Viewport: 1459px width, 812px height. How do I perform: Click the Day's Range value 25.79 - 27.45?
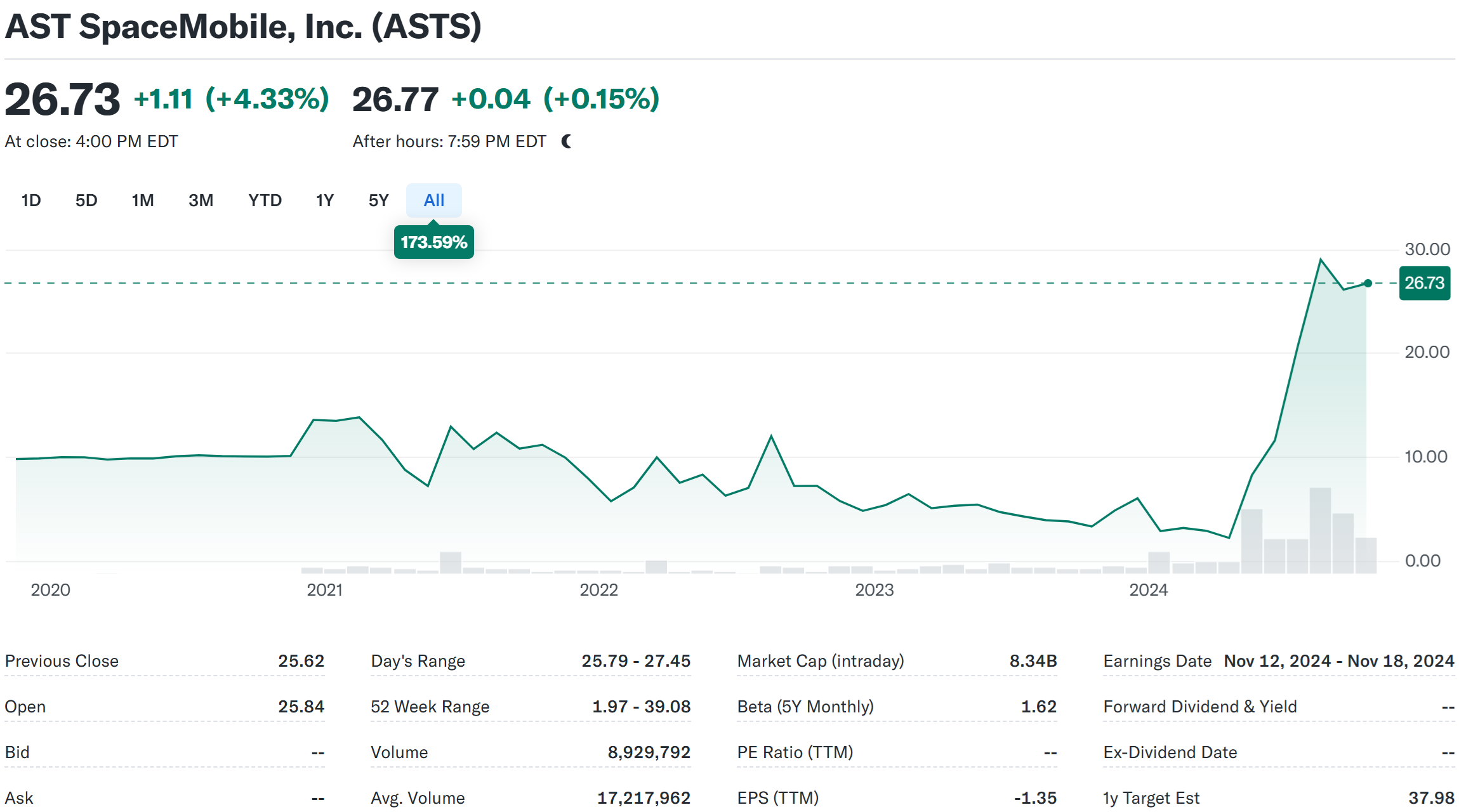click(x=636, y=661)
